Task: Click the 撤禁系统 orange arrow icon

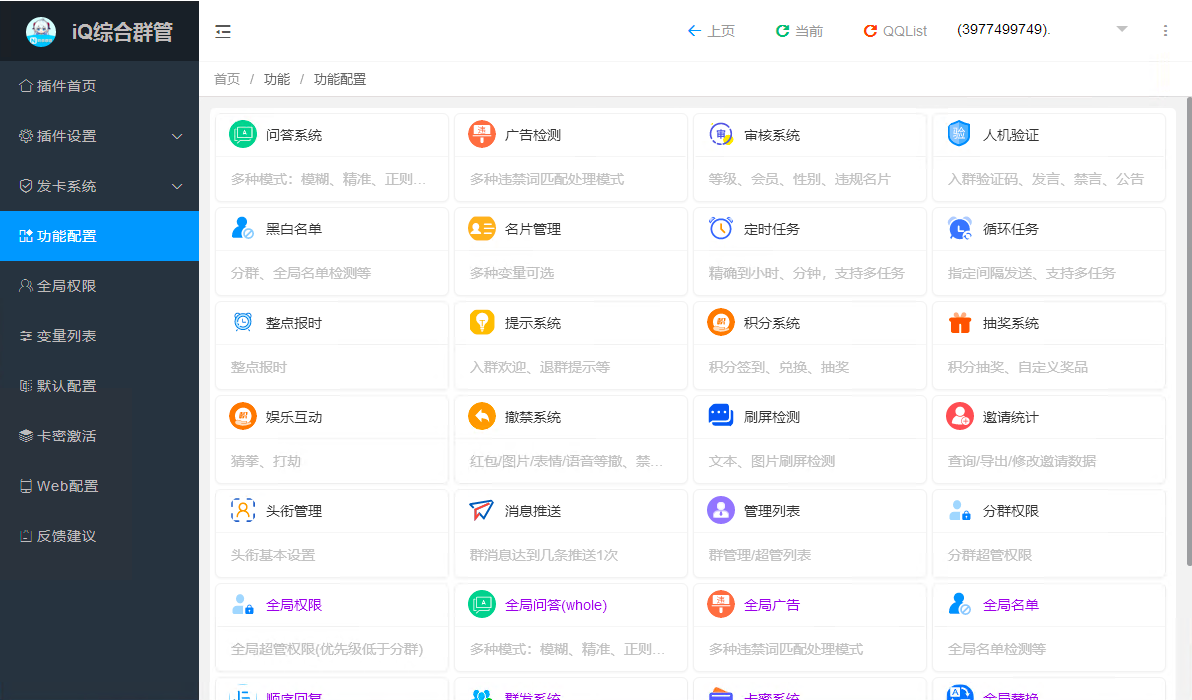Action: click(482, 416)
